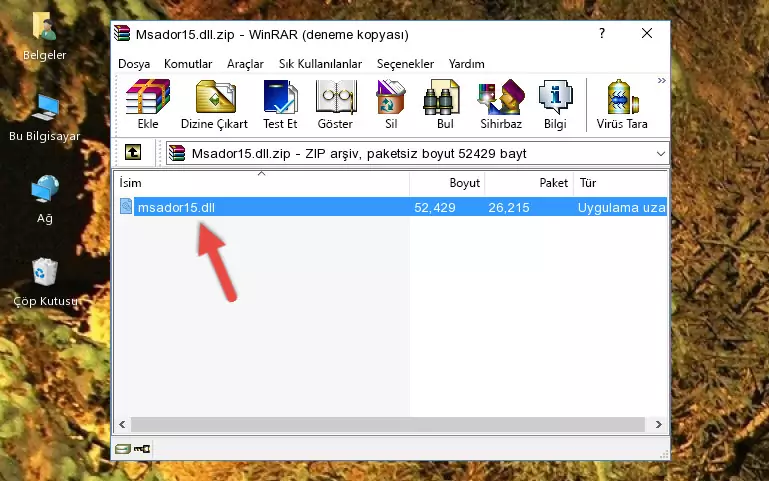Click the Test Et toolbar icon
The height and width of the screenshot is (481, 769).
point(280,97)
